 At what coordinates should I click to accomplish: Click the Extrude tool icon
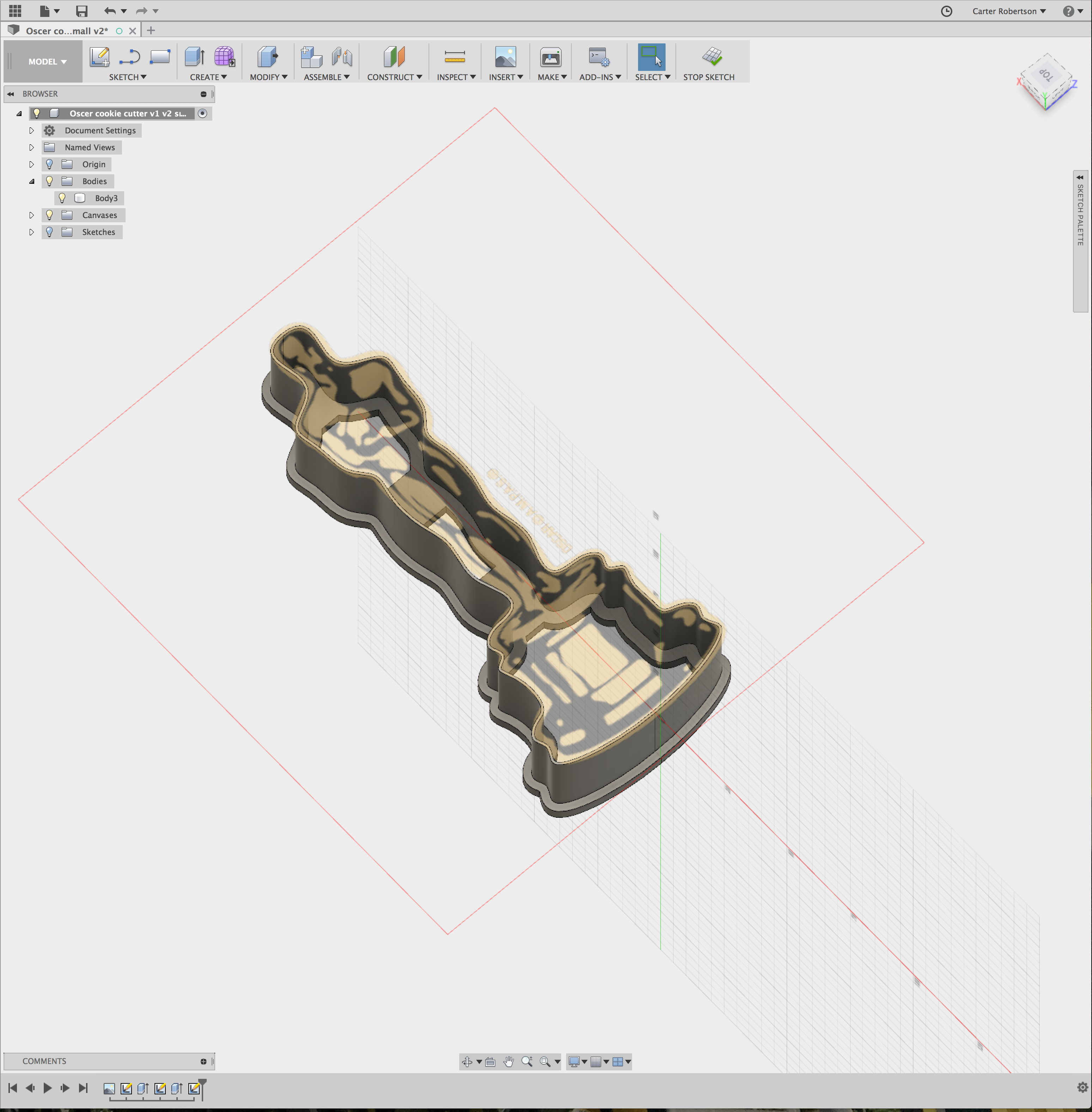tap(195, 57)
